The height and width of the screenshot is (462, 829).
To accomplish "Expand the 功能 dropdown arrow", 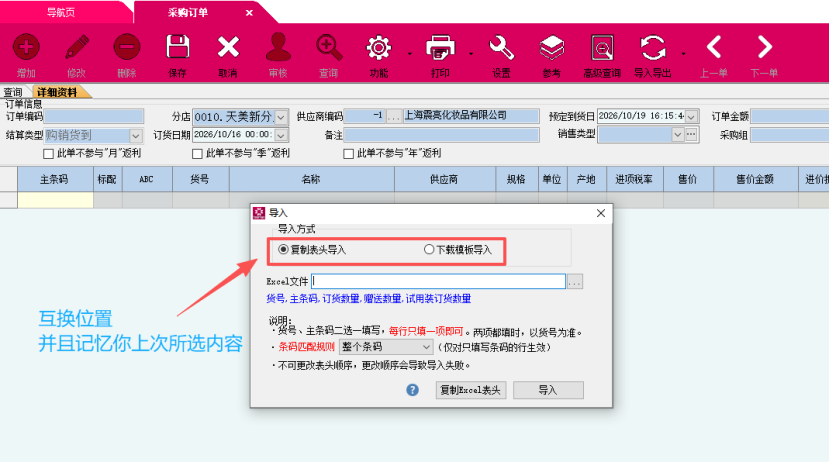I will [410, 54].
